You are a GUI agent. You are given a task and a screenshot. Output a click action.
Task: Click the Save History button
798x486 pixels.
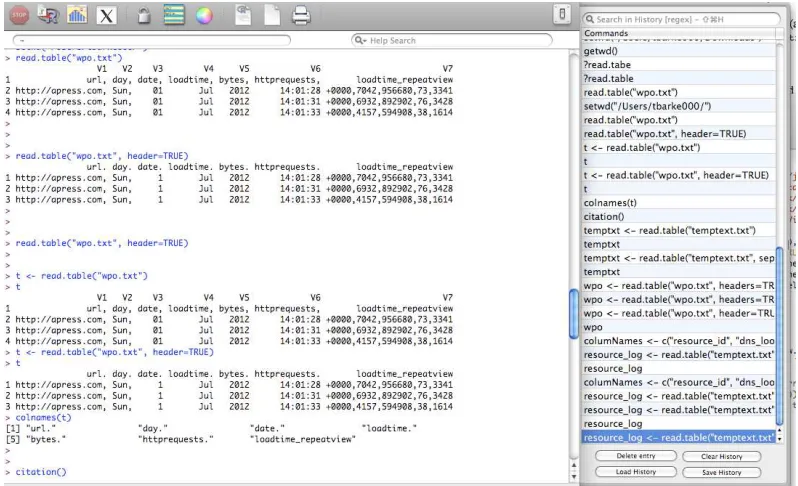721,472
